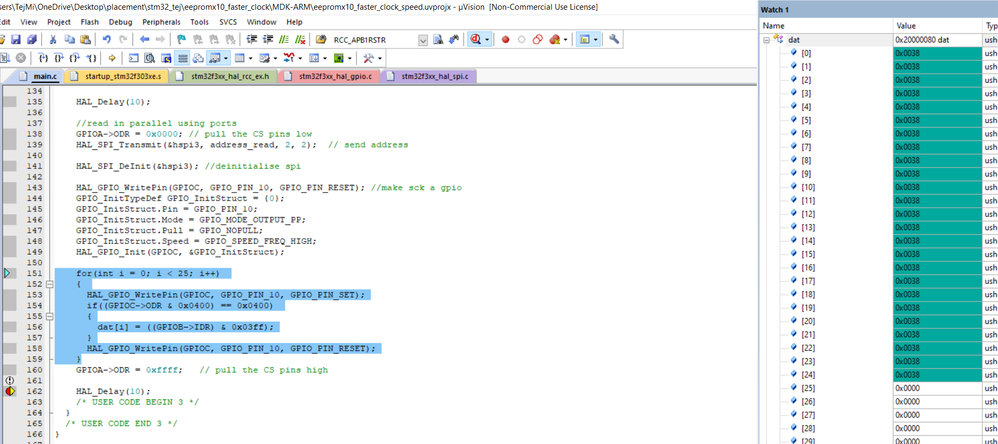Indent selected lines icon
Image resolution: width=998 pixels, height=444 pixels.
(x=252, y=39)
